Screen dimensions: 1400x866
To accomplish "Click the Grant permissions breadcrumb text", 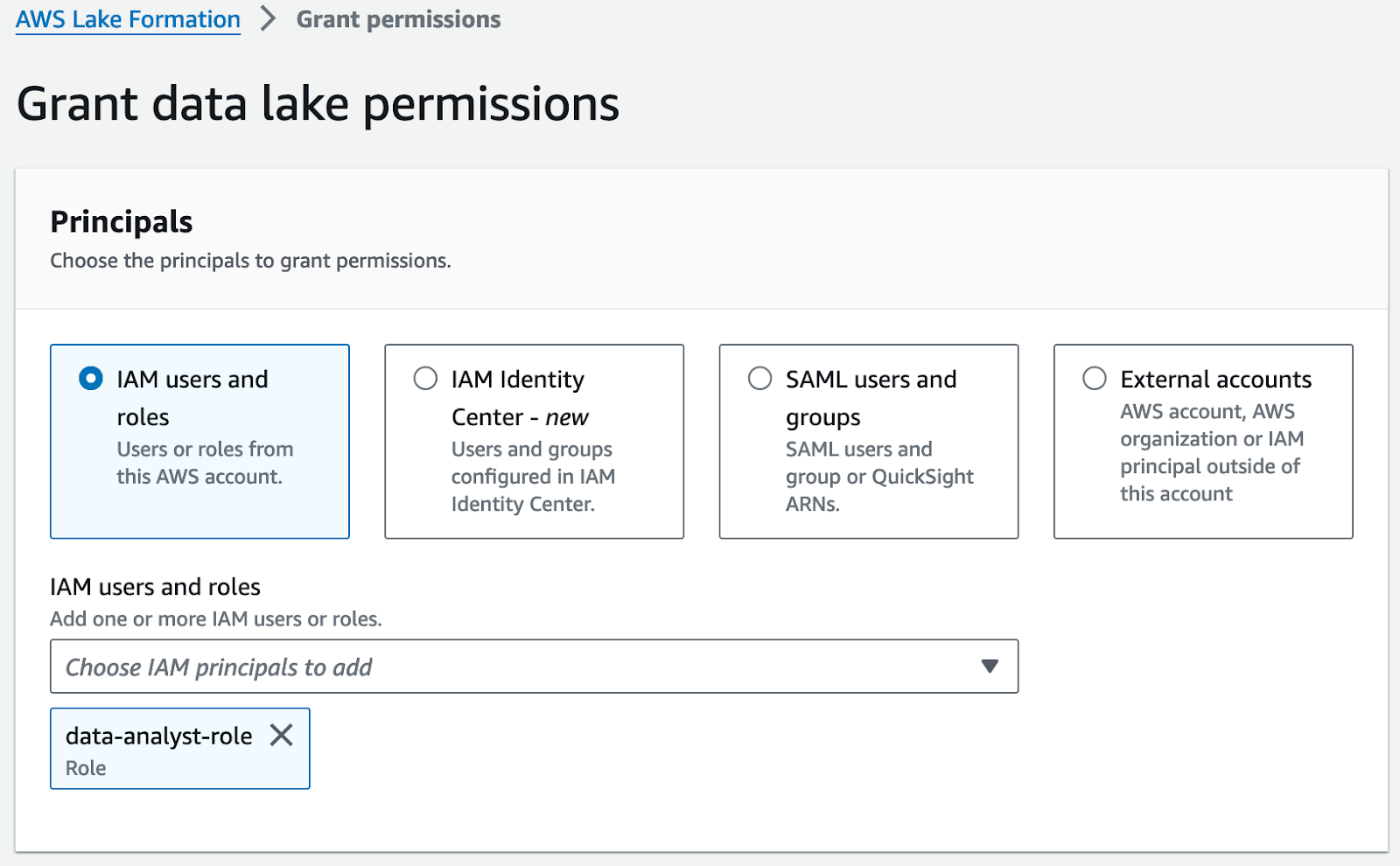I will pos(398,19).
